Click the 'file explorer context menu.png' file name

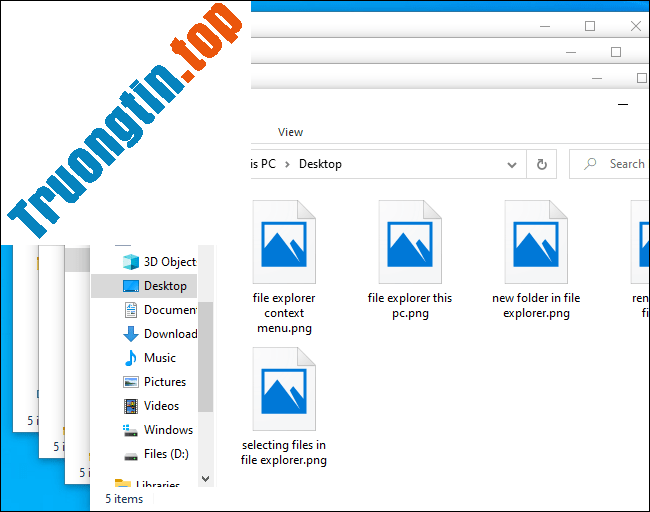pyautogui.click(x=284, y=313)
